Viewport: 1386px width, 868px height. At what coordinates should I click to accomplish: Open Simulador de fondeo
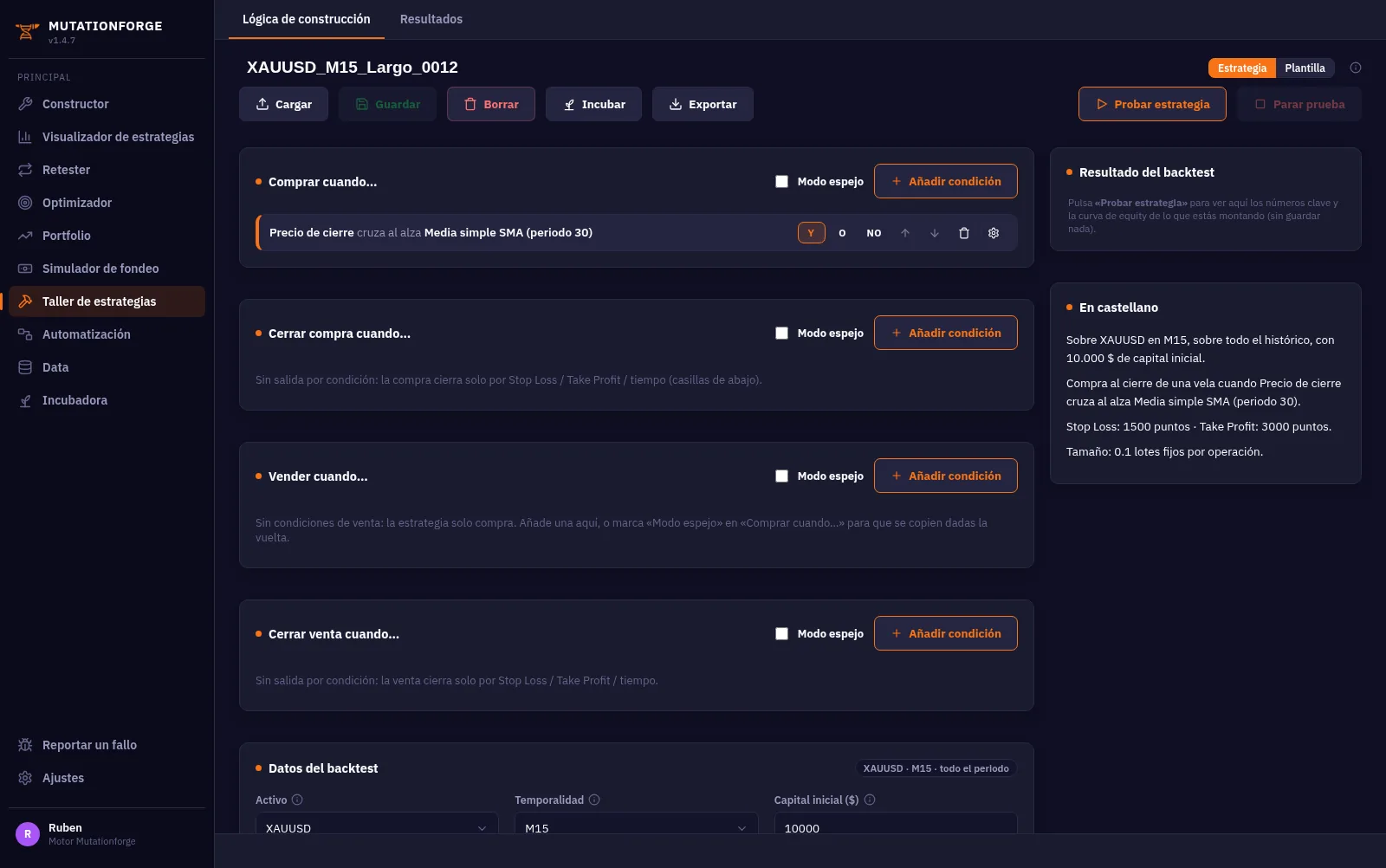tap(107, 269)
